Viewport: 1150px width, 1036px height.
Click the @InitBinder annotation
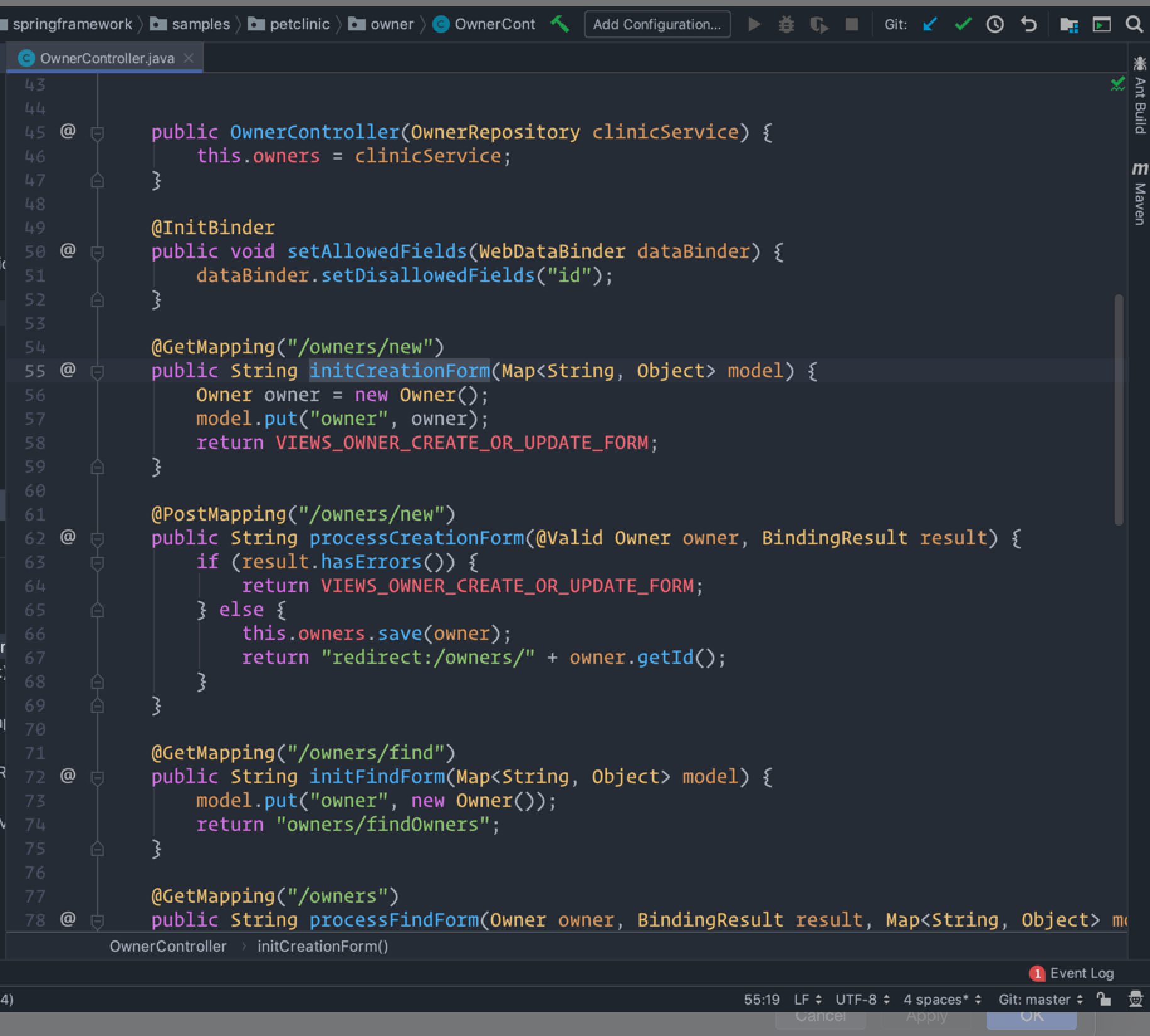point(213,228)
